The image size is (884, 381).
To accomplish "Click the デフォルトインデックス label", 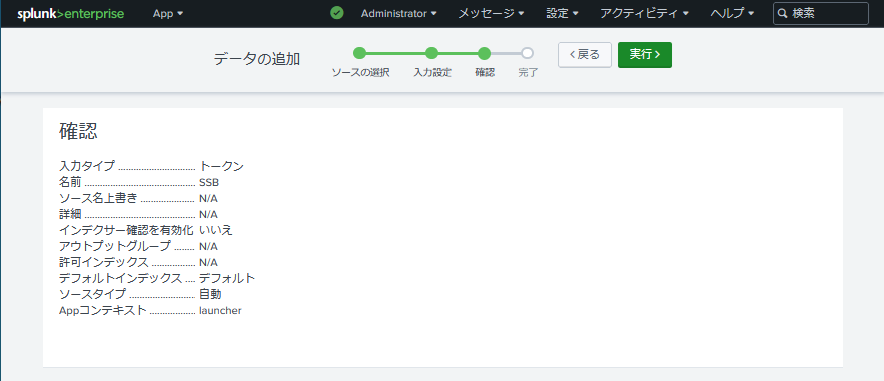I will [x=121, y=278].
